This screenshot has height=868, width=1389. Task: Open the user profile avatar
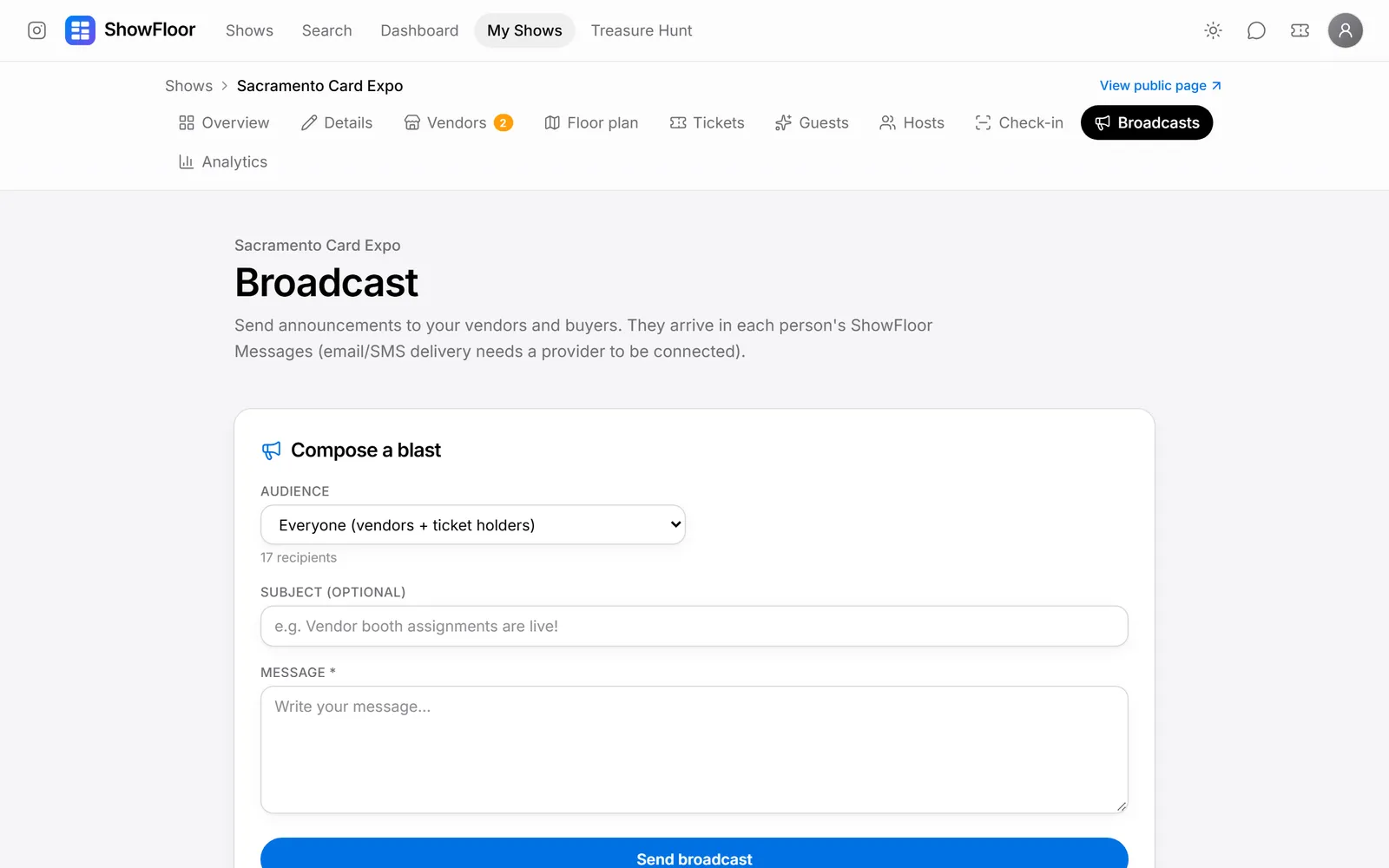coord(1345,30)
